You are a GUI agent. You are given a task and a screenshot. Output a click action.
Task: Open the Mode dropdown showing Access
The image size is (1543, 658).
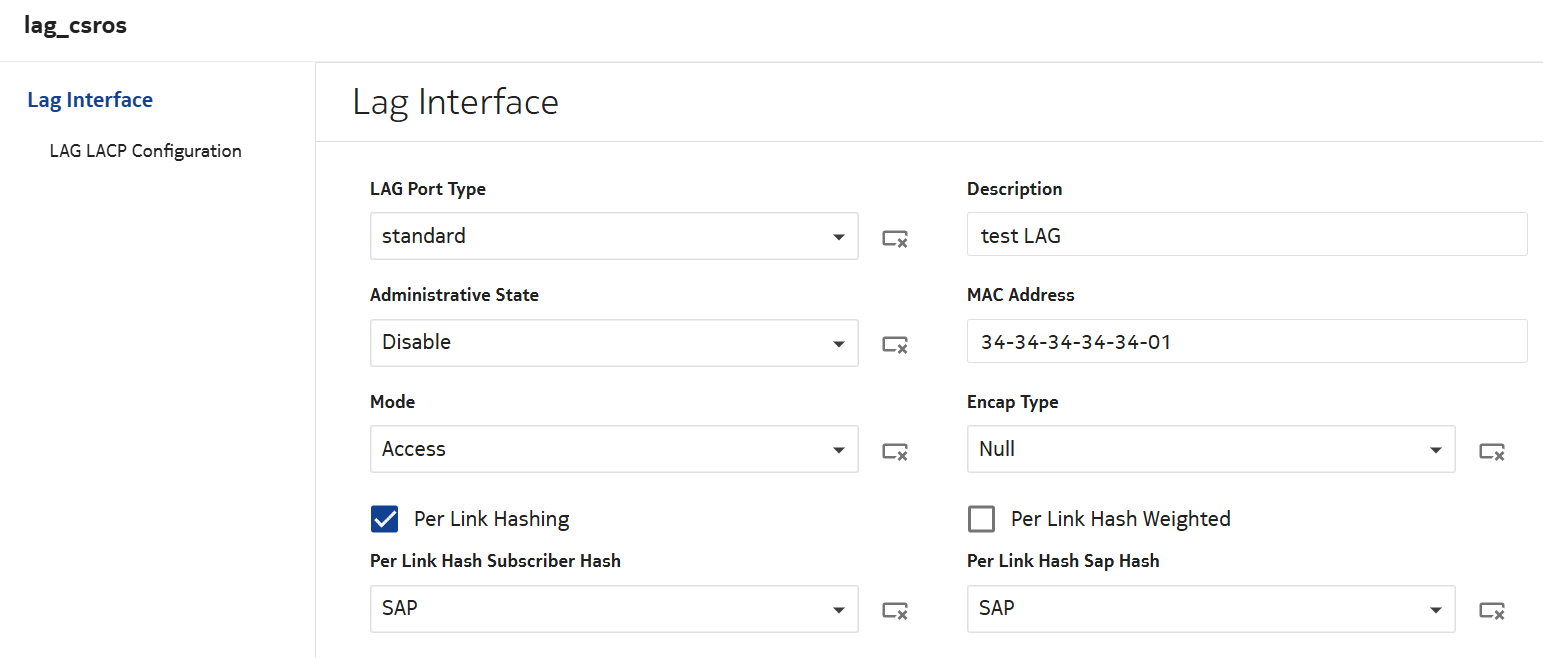click(838, 450)
